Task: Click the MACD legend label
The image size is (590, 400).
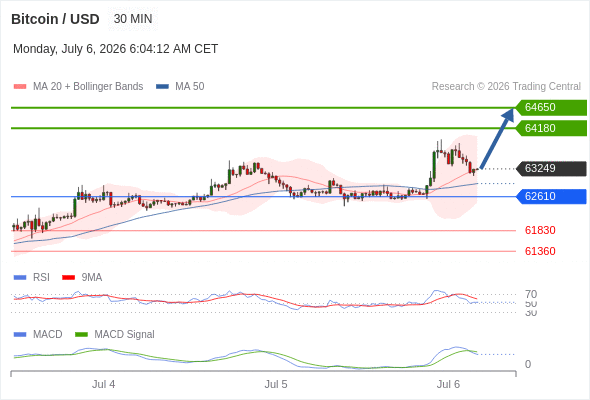Action: [x=47, y=335]
